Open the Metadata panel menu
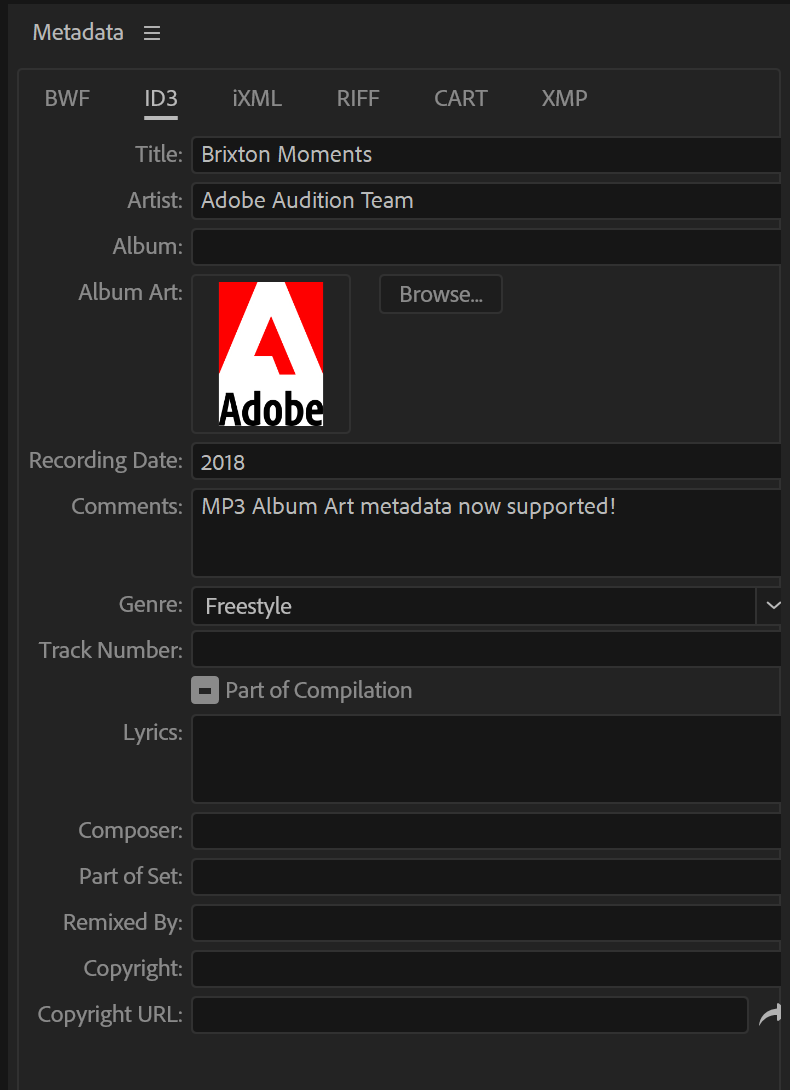 (x=152, y=32)
